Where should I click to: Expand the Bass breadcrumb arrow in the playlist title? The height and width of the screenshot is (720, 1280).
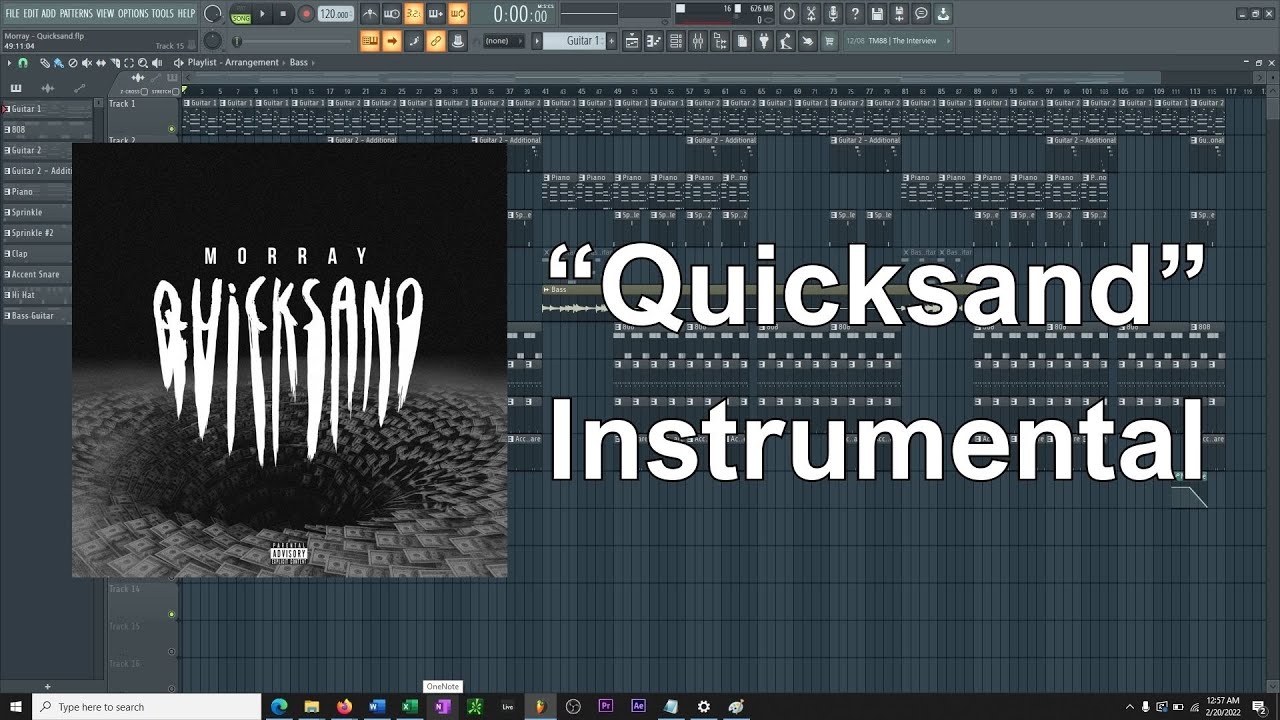(313, 62)
